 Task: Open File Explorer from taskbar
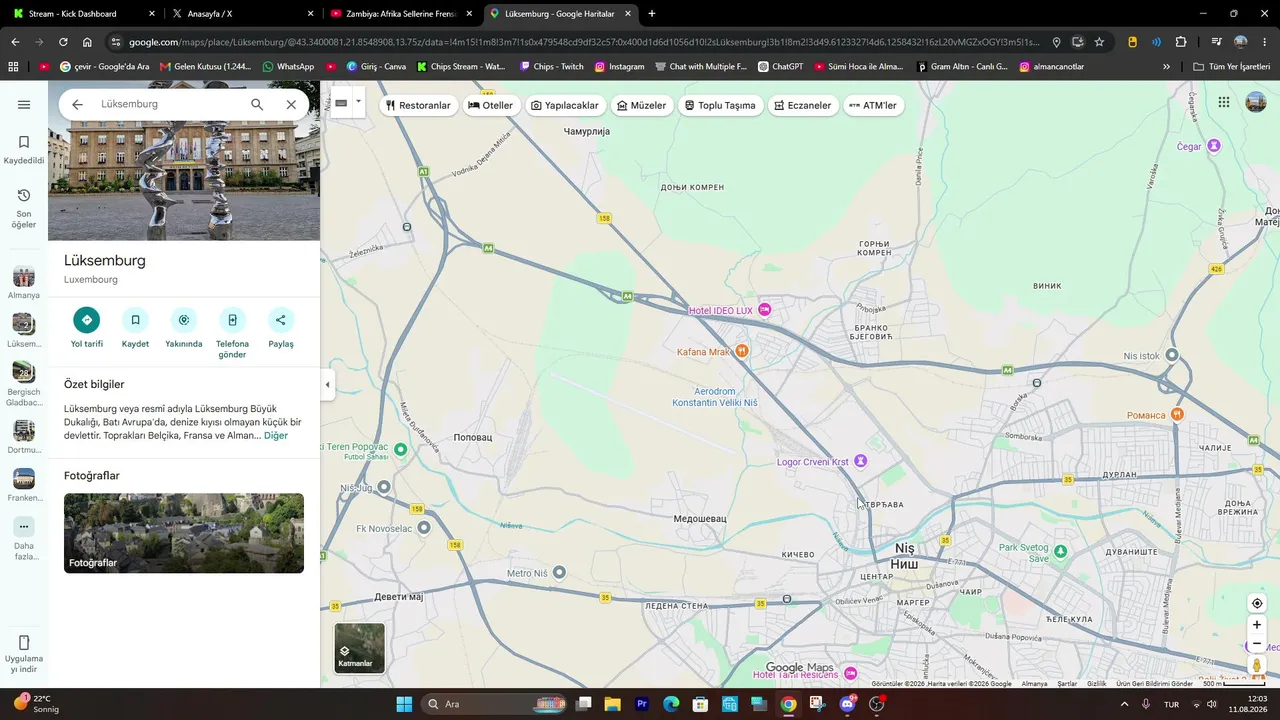612,704
